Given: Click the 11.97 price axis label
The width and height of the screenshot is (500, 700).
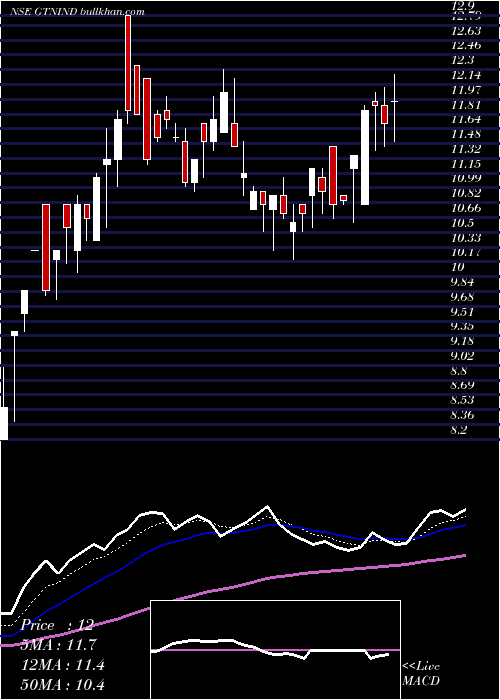Looking at the screenshot, I should (466, 90).
